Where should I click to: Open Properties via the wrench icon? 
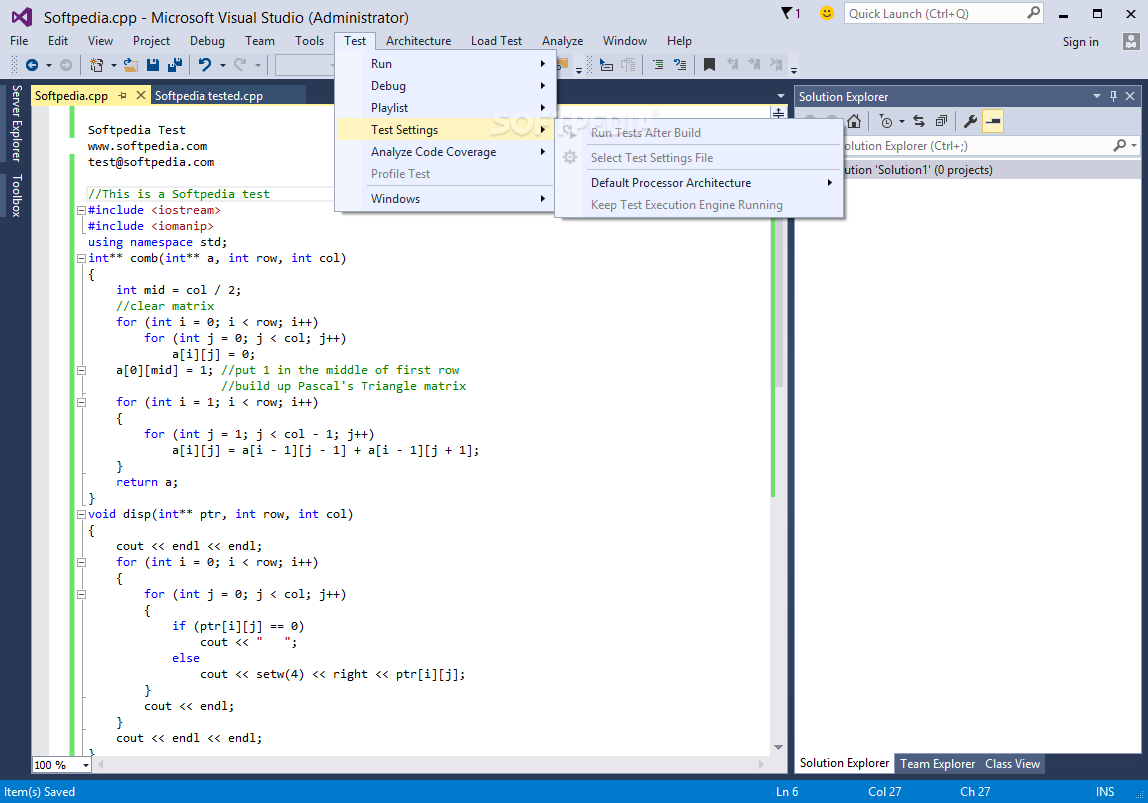click(971, 122)
